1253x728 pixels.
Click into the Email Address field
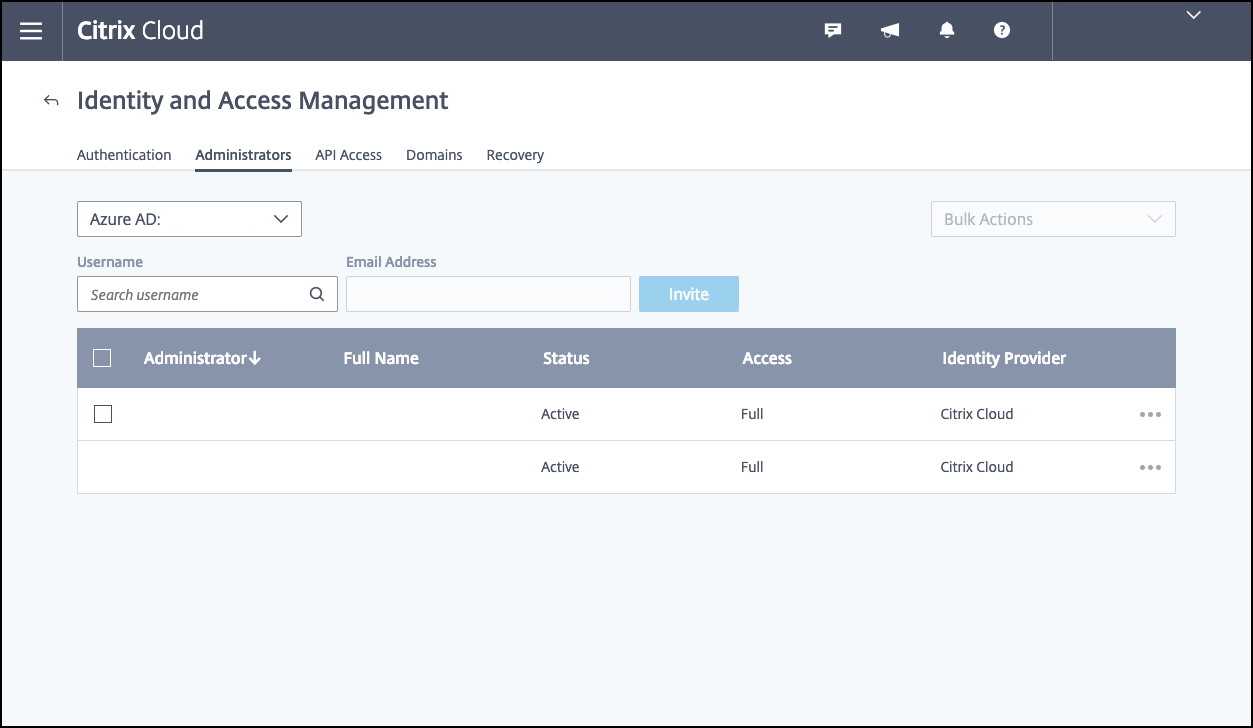[x=488, y=294]
